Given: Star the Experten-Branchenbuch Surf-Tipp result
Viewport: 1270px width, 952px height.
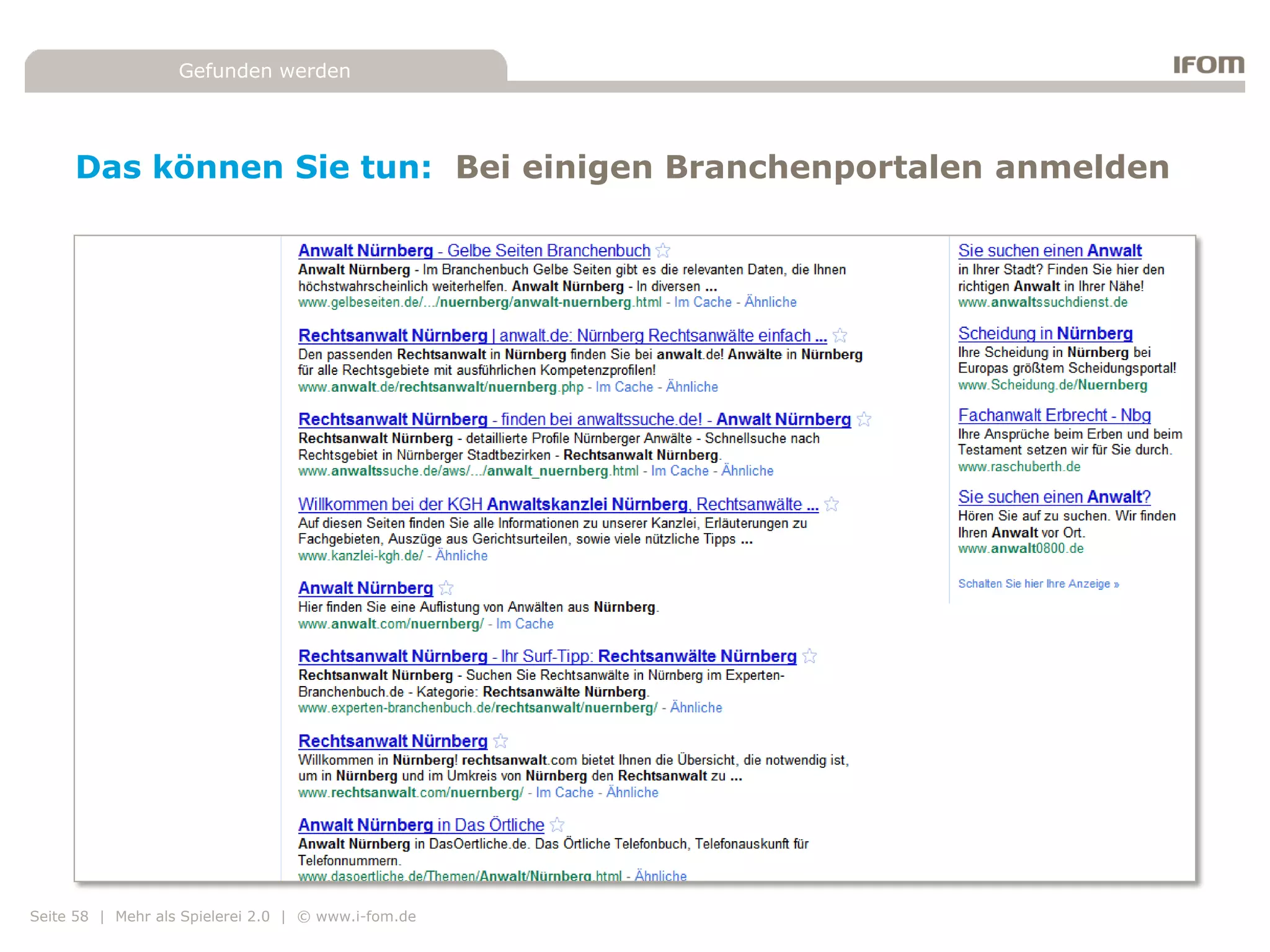Looking at the screenshot, I should 809,656.
